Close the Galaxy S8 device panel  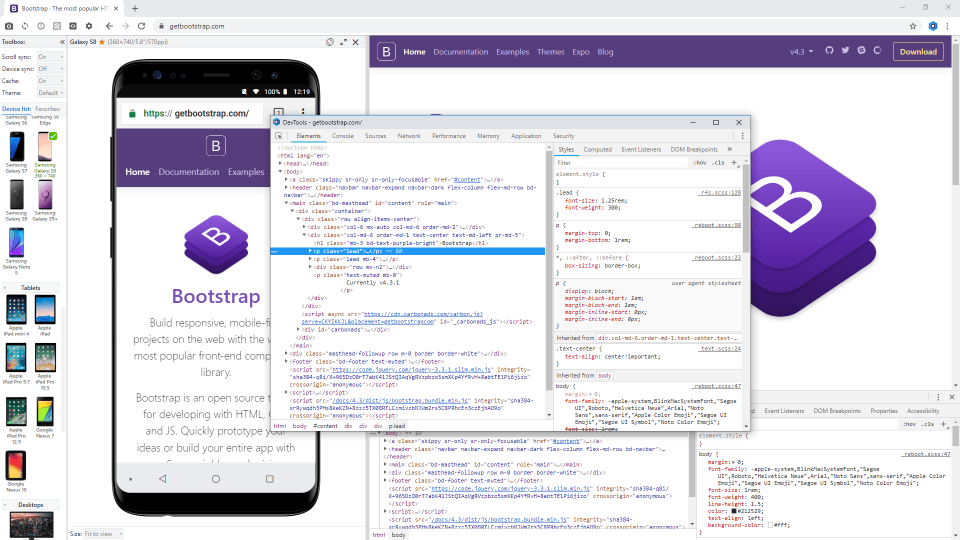pyautogui.click(x=356, y=42)
